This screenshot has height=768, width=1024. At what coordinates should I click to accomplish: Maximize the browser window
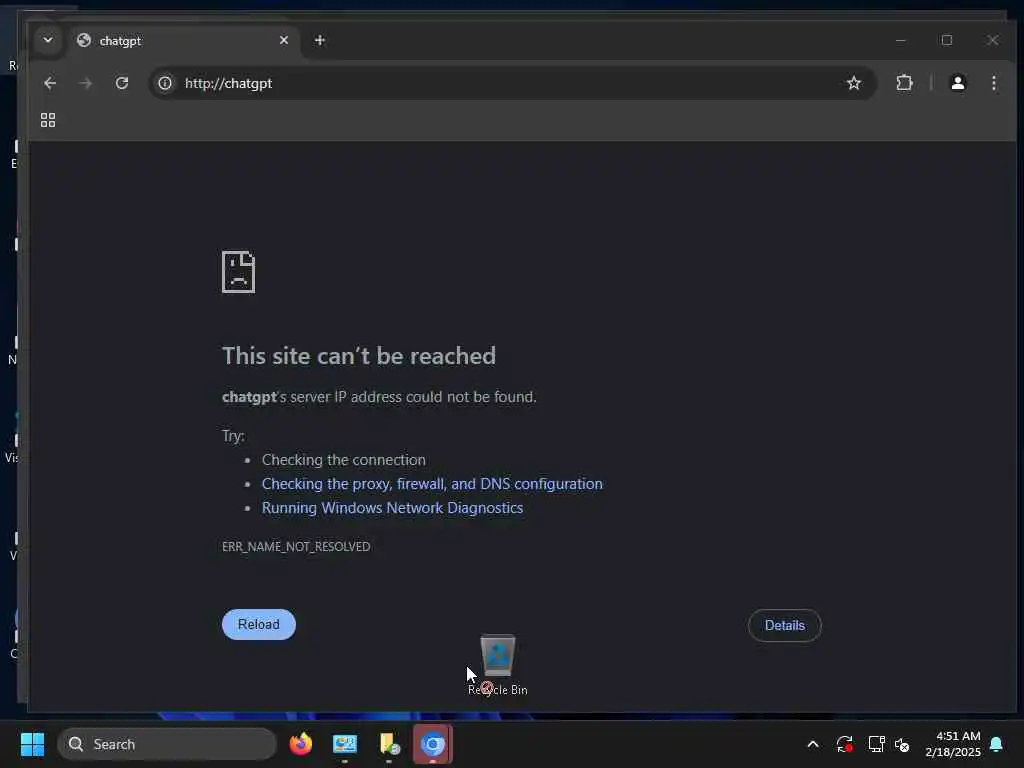947,40
